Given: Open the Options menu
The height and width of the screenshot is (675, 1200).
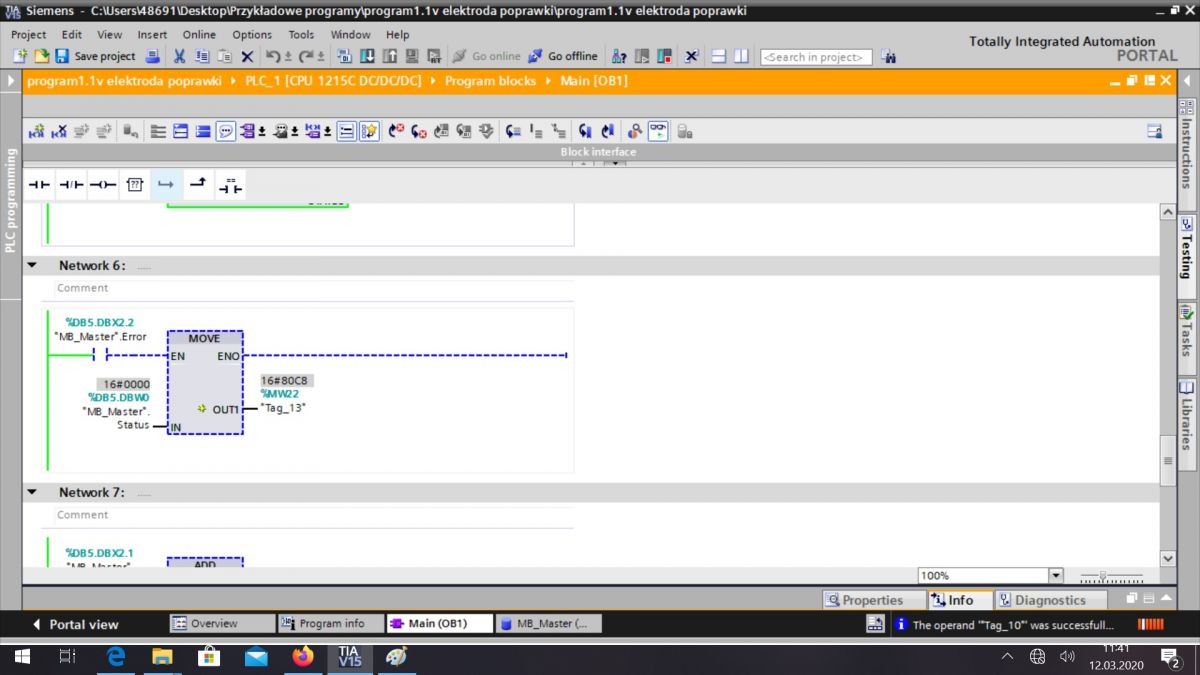Looking at the screenshot, I should [252, 34].
